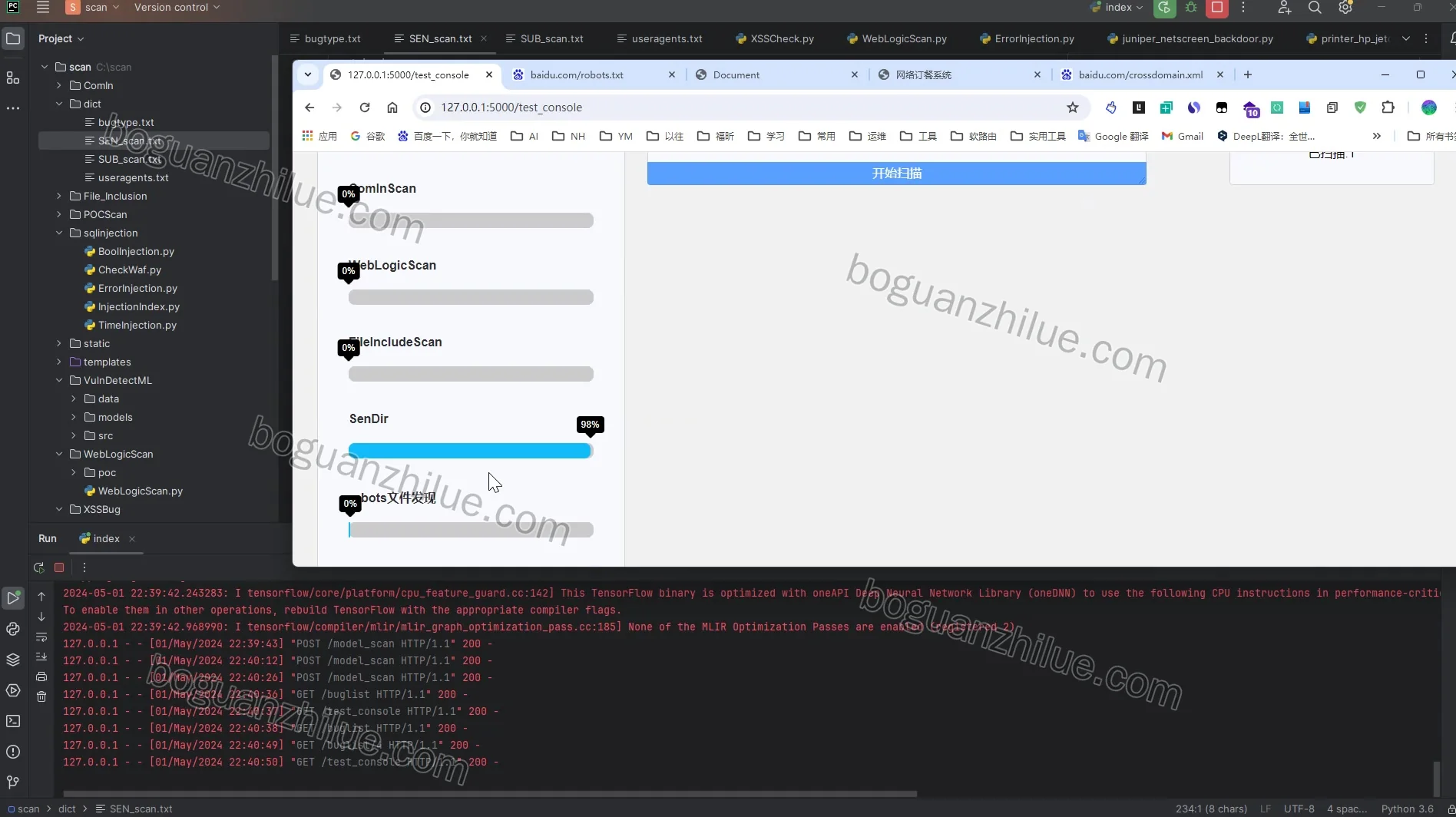Collapse the sqlinjection folder

(59, 233)
